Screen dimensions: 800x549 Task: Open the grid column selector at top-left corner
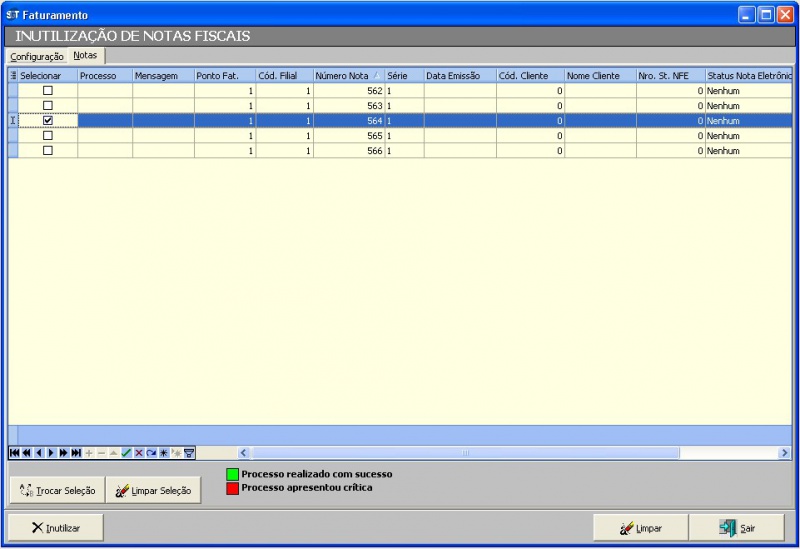[x=13, y=76]
